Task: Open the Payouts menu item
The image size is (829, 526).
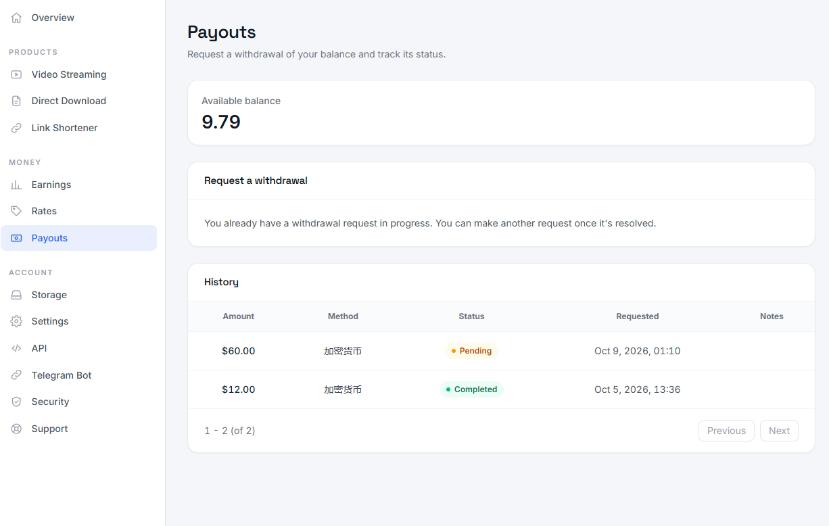Action: (79, 238)
